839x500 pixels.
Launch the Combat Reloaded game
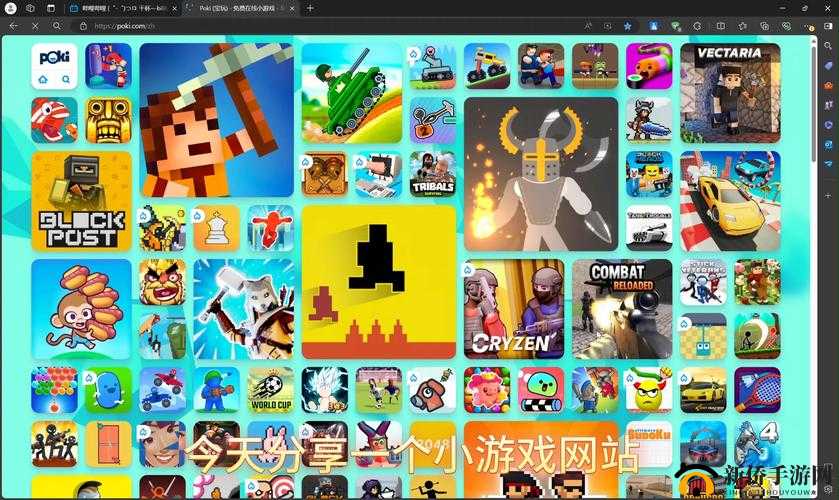click(x=622, y=309)
